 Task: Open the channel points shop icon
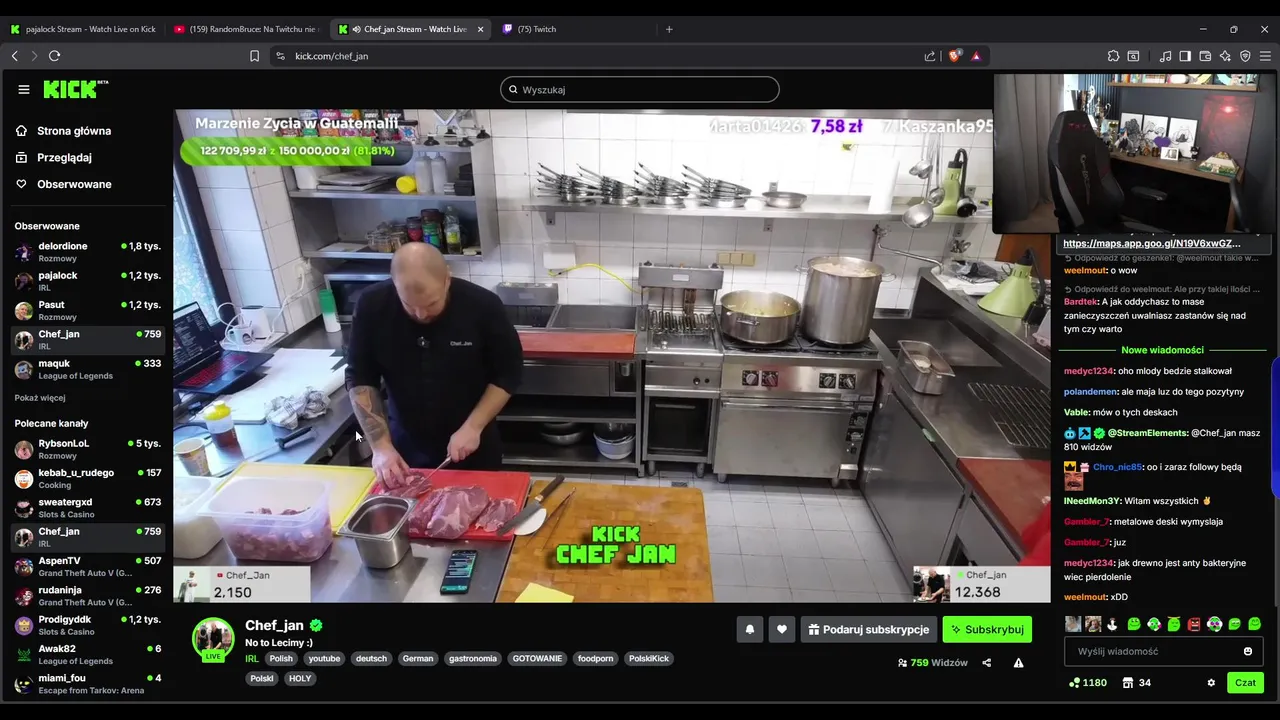1128,683
